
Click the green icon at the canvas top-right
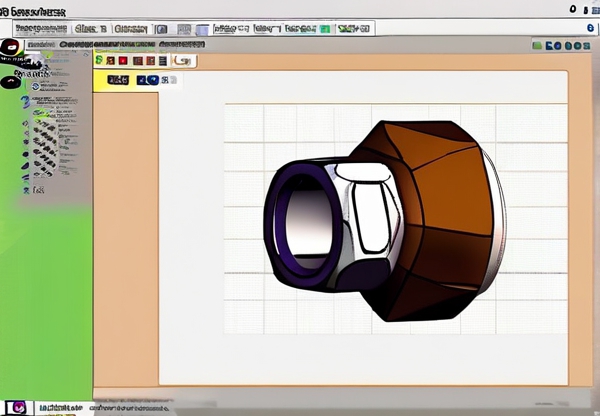(x=537, y=45)
